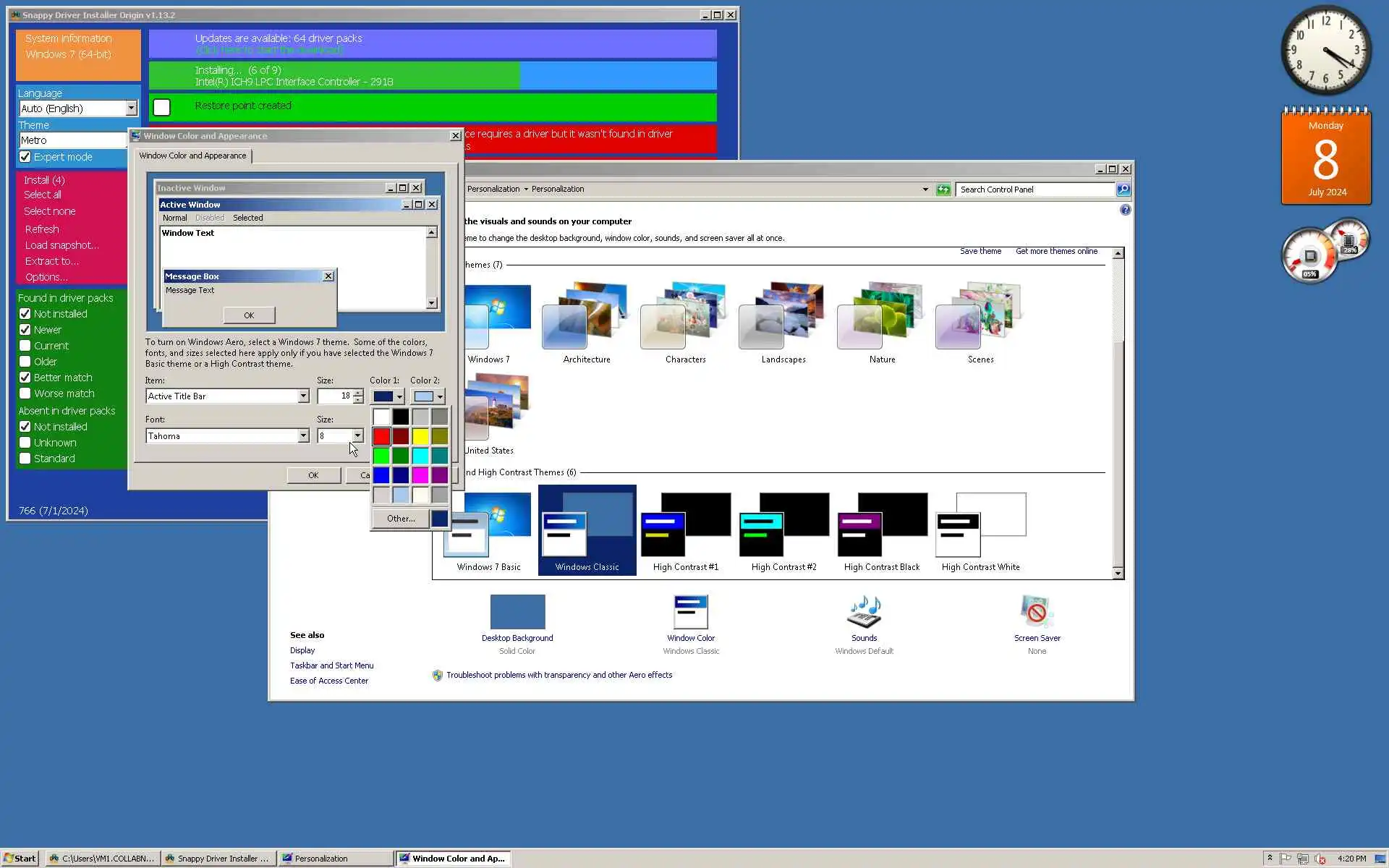Click the Window Color and Appearance tab
This screenshot has width=1389, height=868.
point(192,156)
